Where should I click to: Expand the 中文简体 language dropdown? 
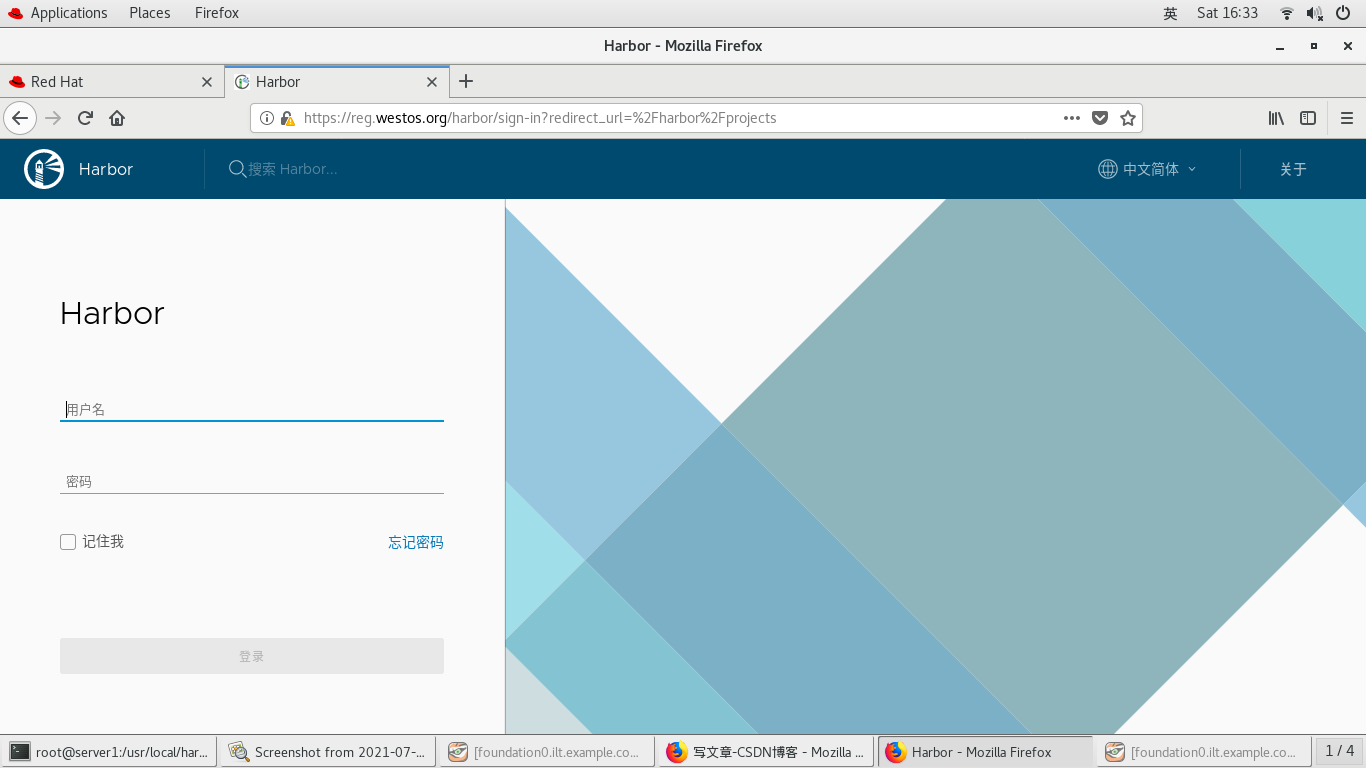(1148, 169)
